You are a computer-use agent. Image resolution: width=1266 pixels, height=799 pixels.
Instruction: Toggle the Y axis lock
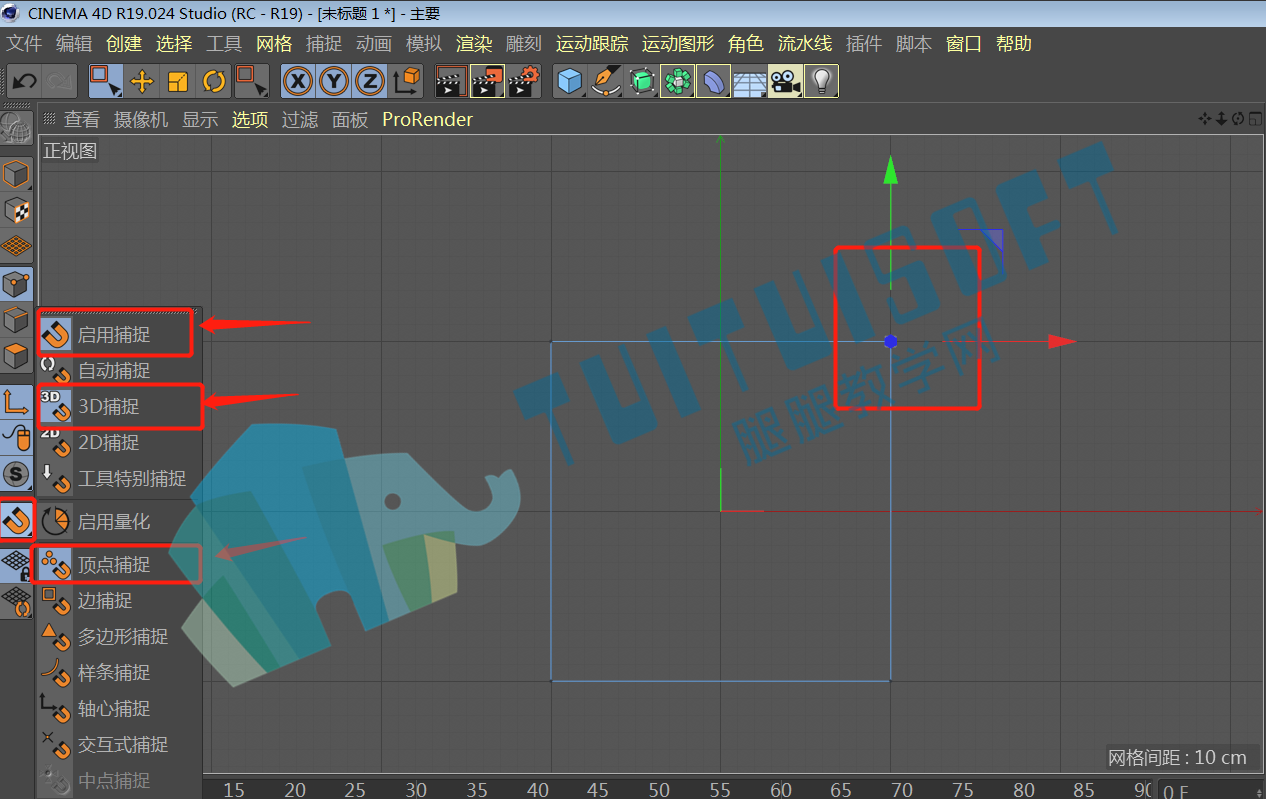click(x=335, y=81)
